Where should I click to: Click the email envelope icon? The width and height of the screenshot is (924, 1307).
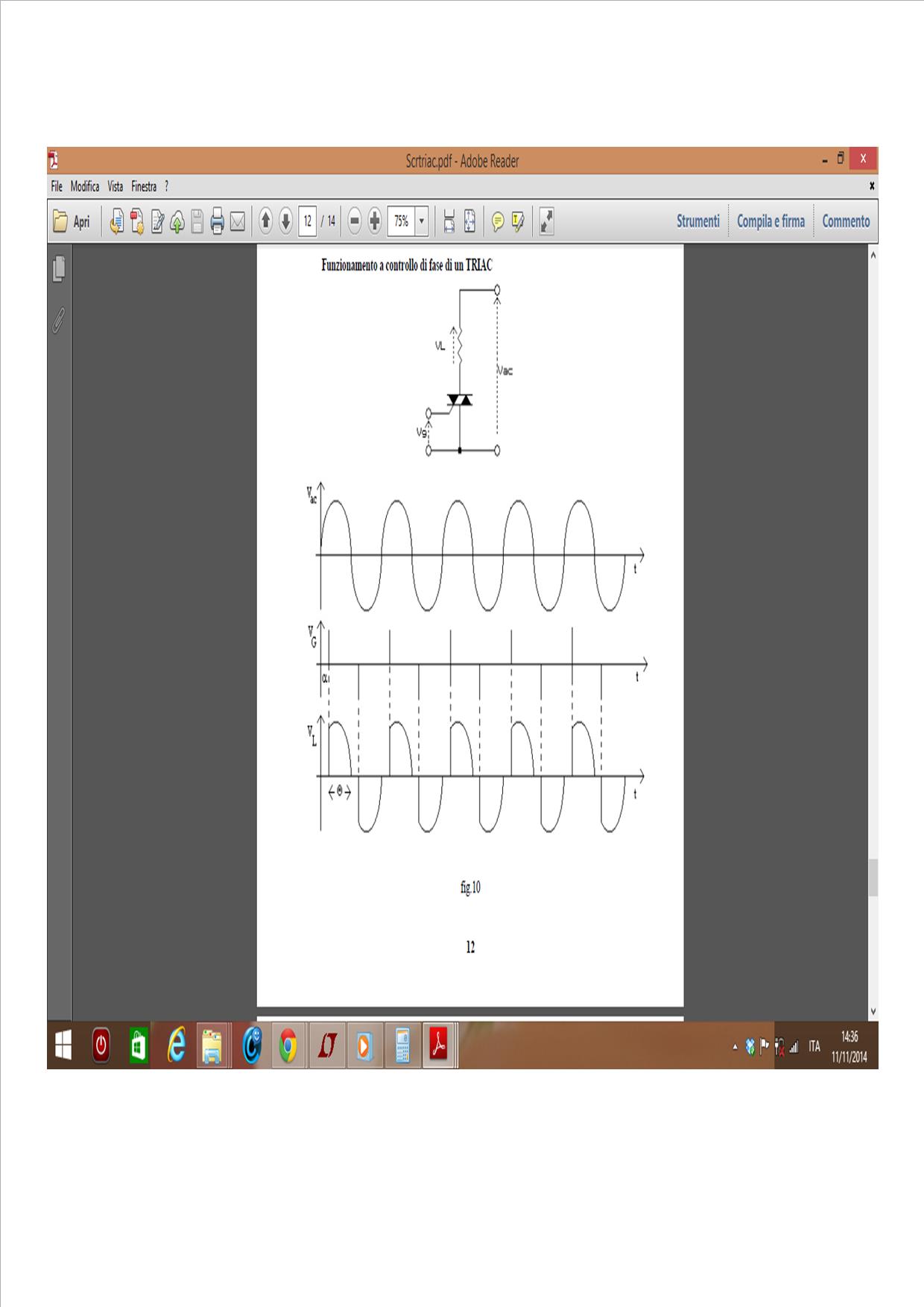tap(238, 221)
